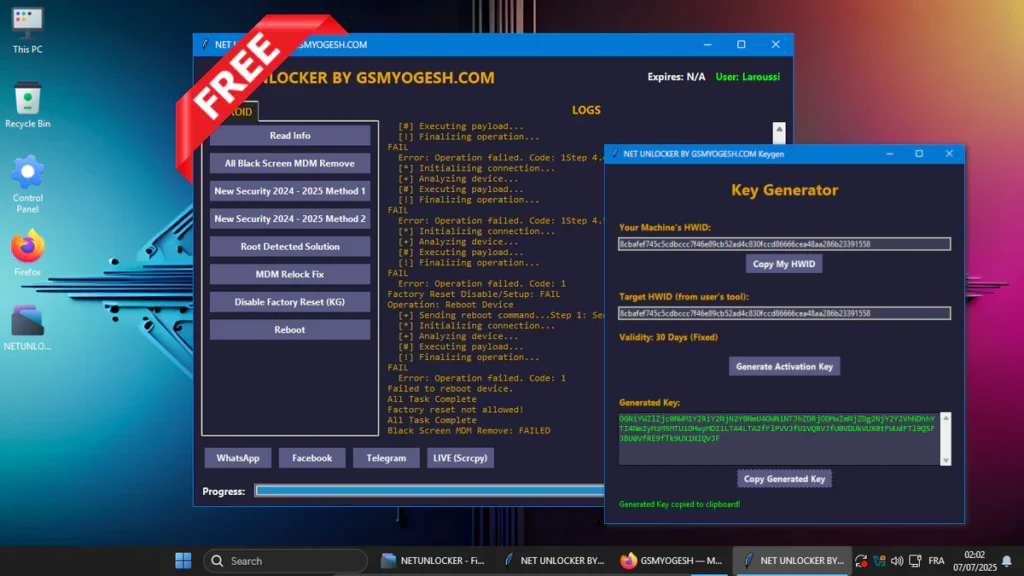Click Generated Key scrollbar up arrow
Screen dimensions: 1024x576
point(946,417)
